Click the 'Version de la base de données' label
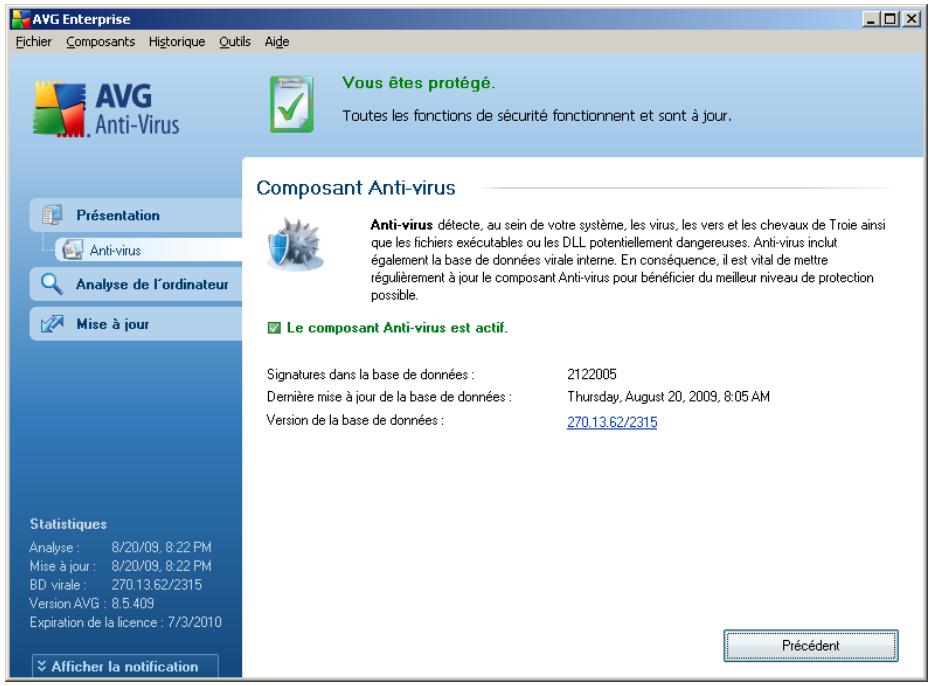The image size is (931, 686). click(355, 421)
